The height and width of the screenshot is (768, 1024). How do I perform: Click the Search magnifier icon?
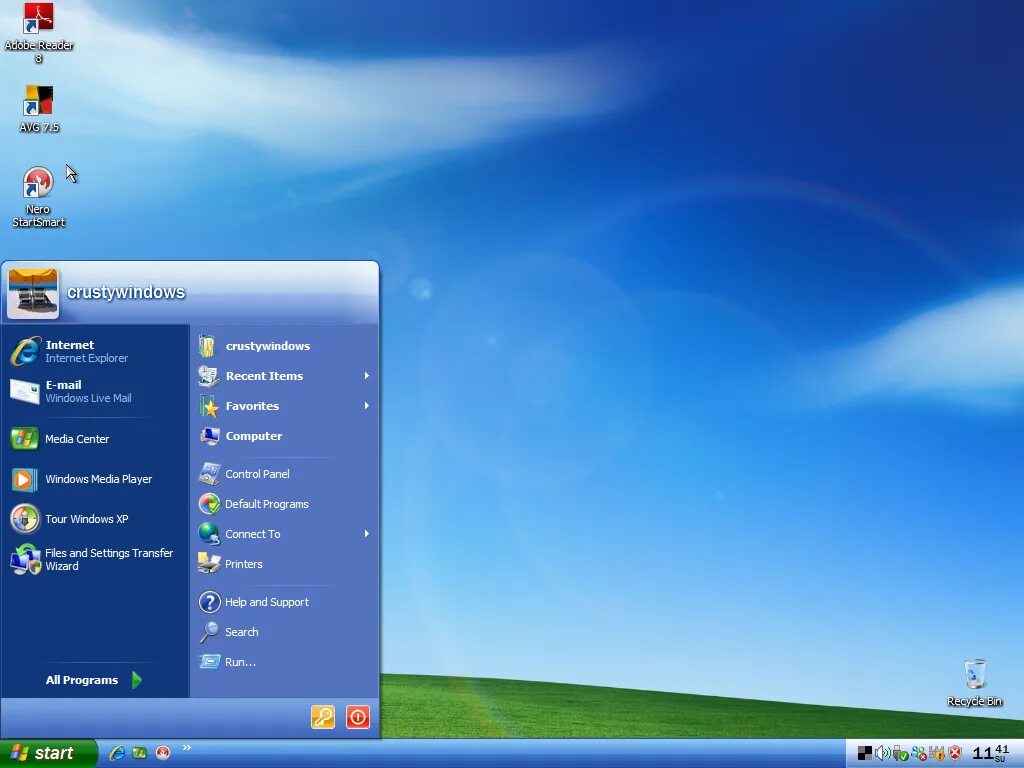(x=209, y=632)
